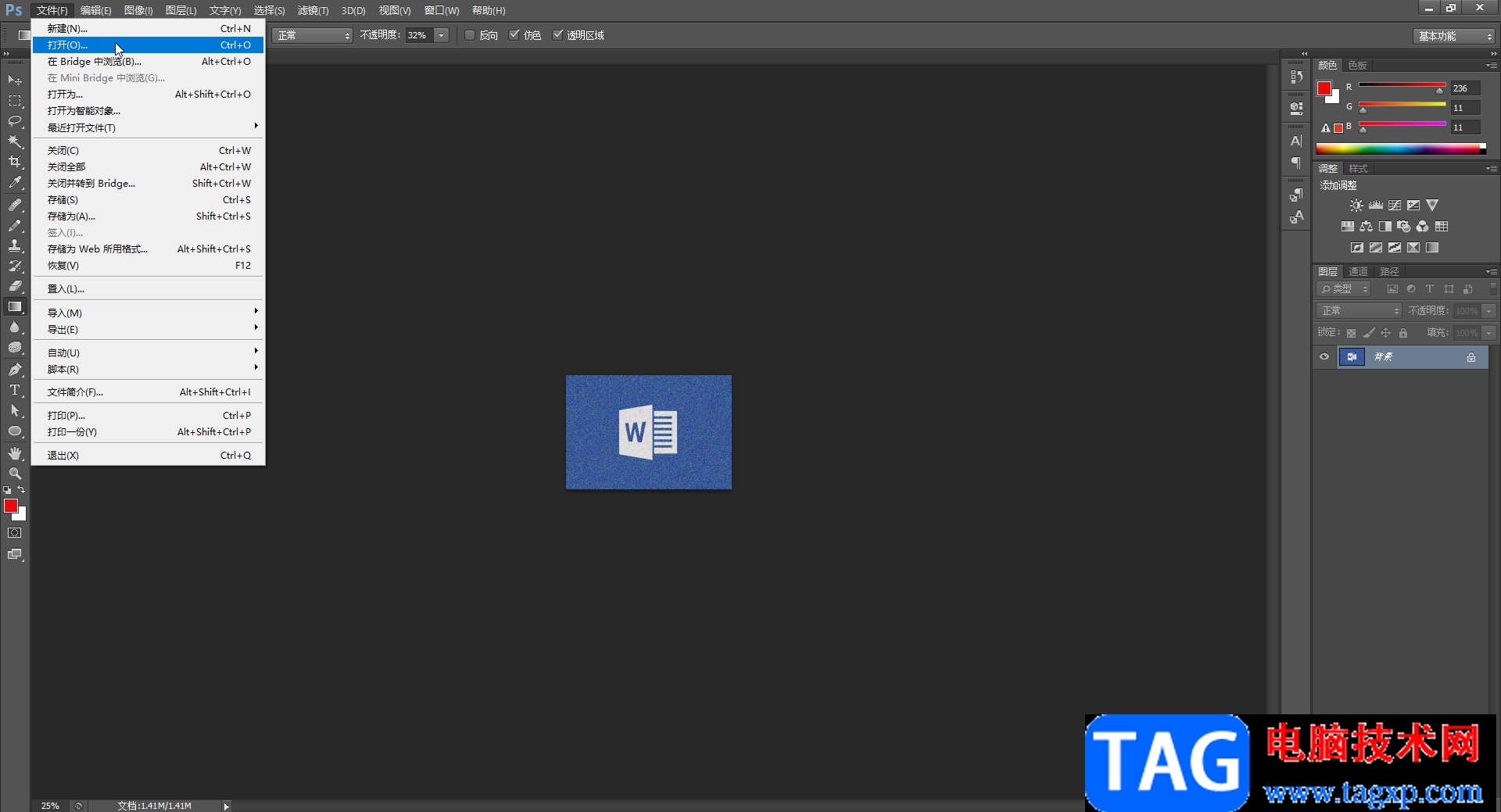Toggle Quick Mask mode icon

point(15,533)
